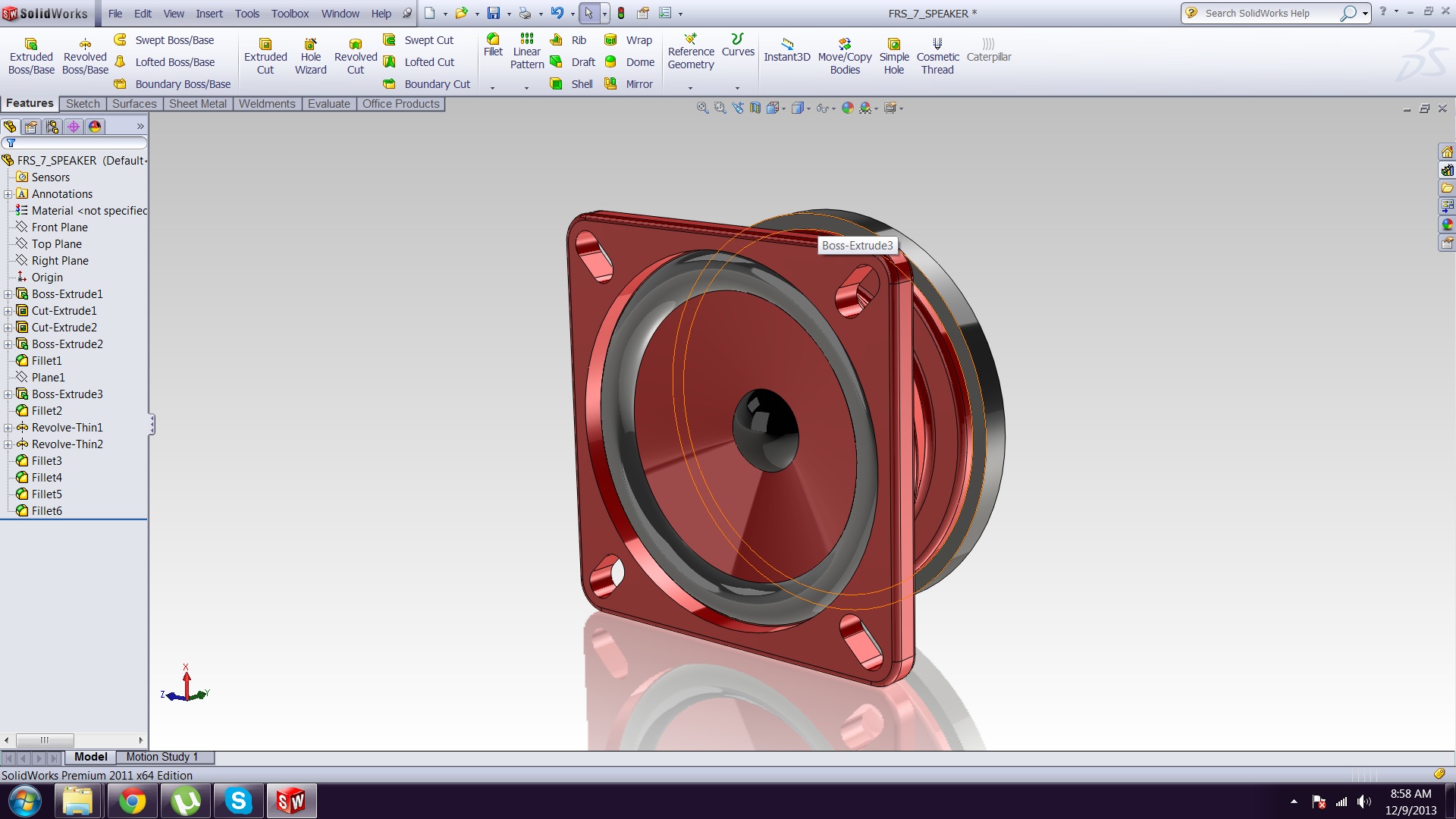Viewport: 1456px width, 819px height.
Task: Choose the Swept Boss/Base tool
Action: (x=164, y=40)
